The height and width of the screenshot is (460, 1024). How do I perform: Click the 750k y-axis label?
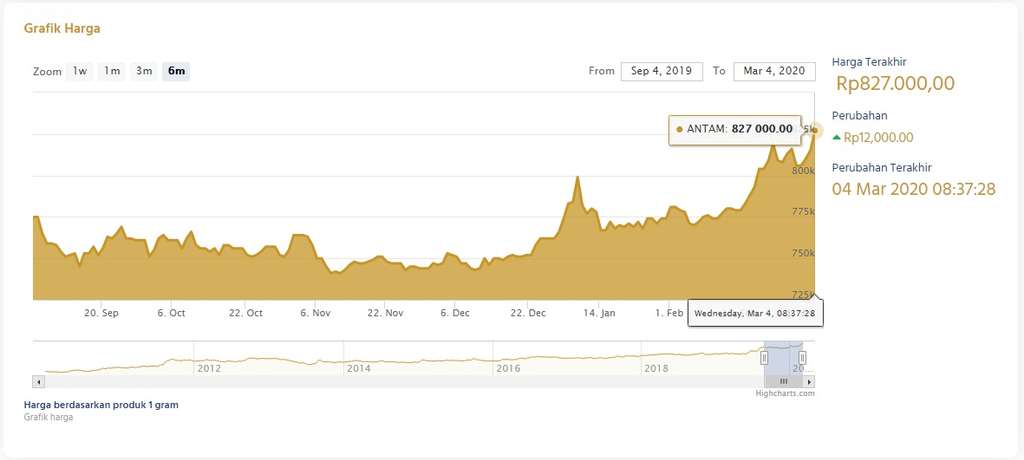[803, 253]
